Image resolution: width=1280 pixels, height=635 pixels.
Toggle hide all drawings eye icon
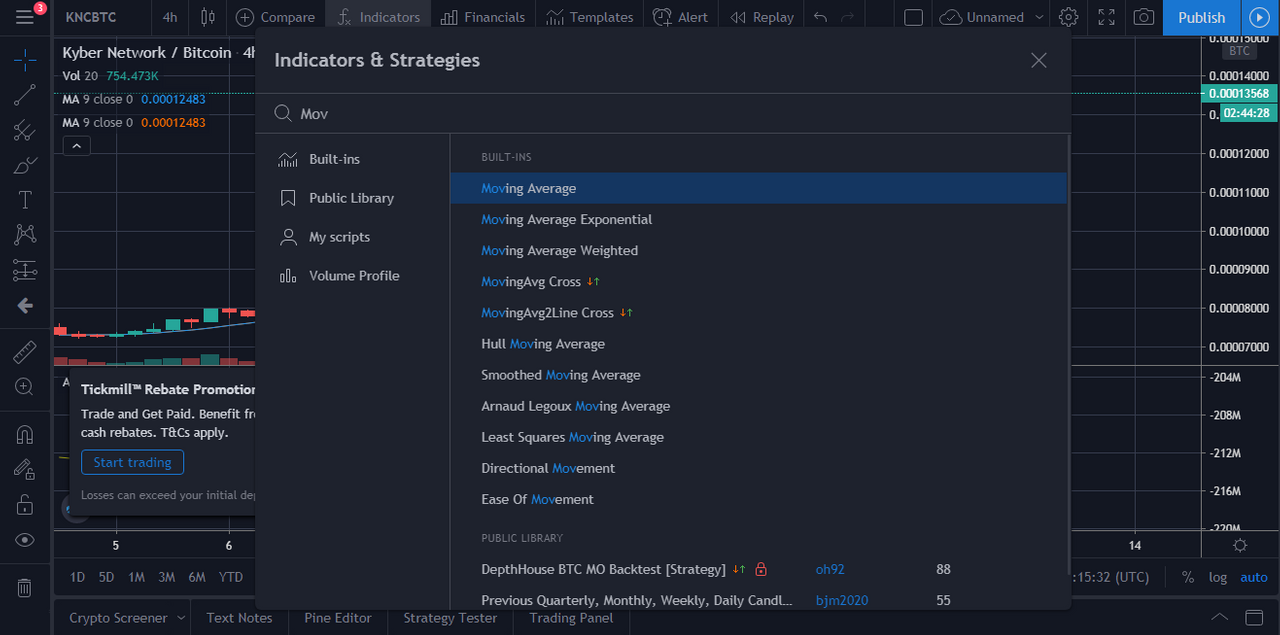(x=25, y=540)
